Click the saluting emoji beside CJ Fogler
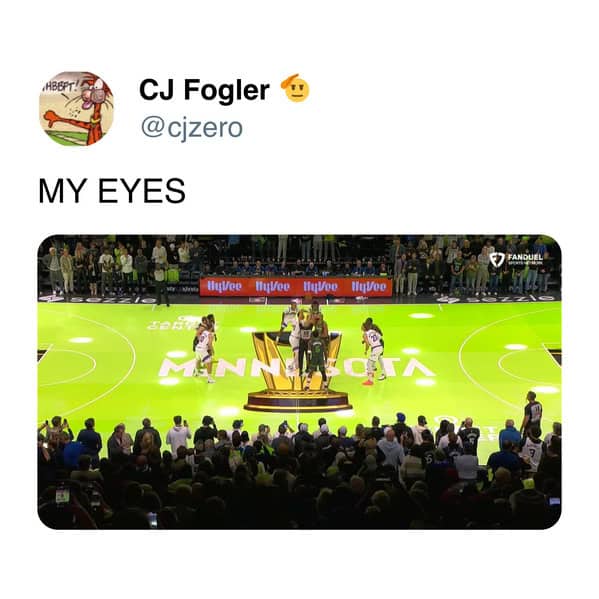Image resolution: width=599 pixels, height=599 pixels. pyautogui.click(x=295, y=88)
